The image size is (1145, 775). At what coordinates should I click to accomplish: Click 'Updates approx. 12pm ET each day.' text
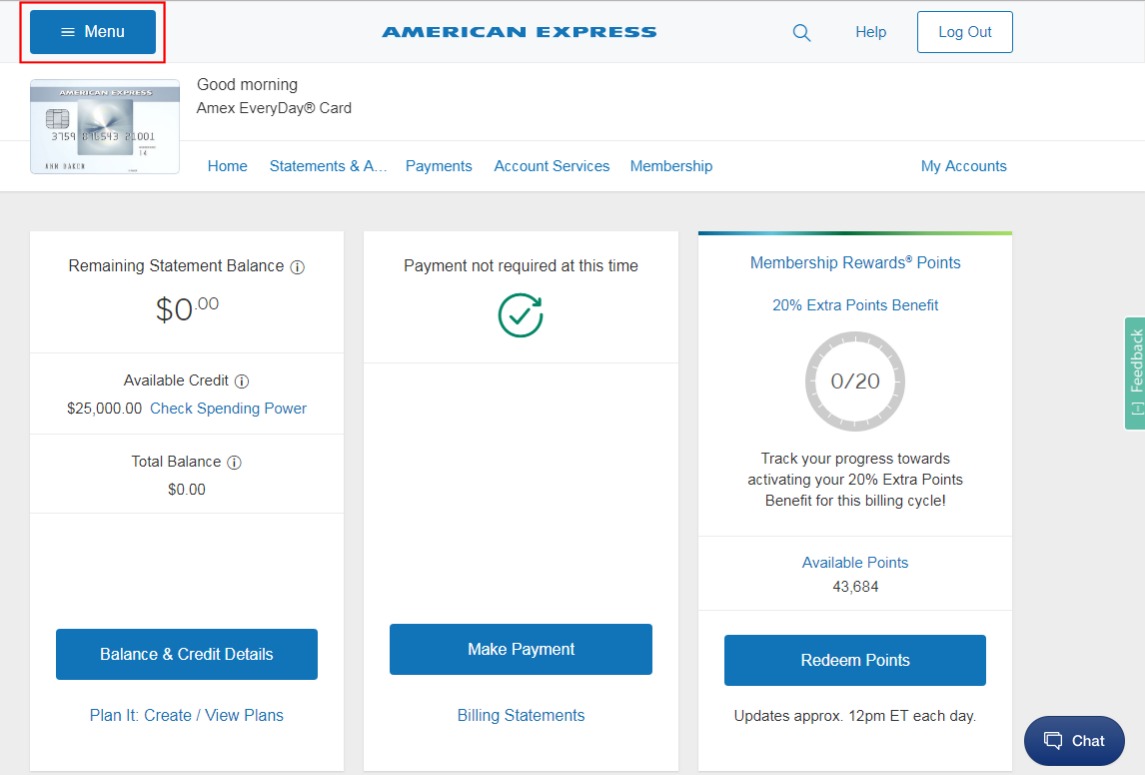pos(855,716)
